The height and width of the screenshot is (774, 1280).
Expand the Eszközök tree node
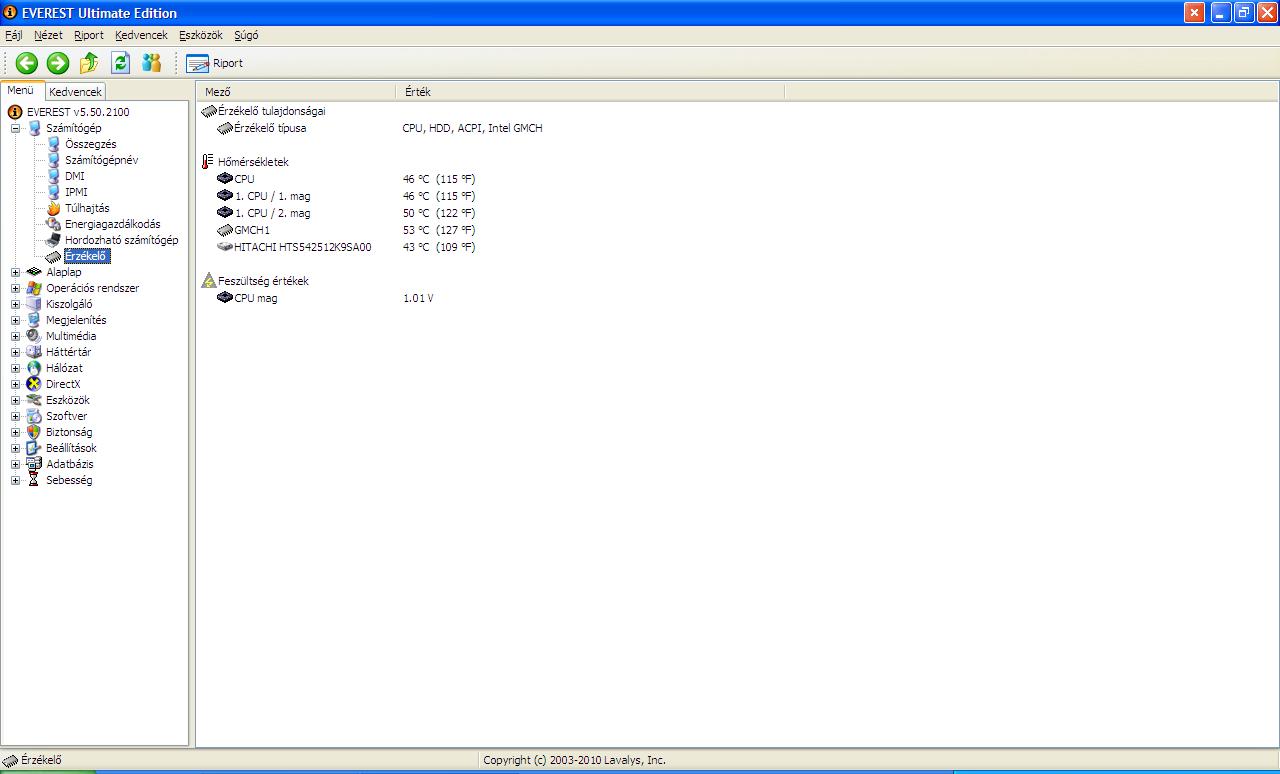click(x=15, y=400)
